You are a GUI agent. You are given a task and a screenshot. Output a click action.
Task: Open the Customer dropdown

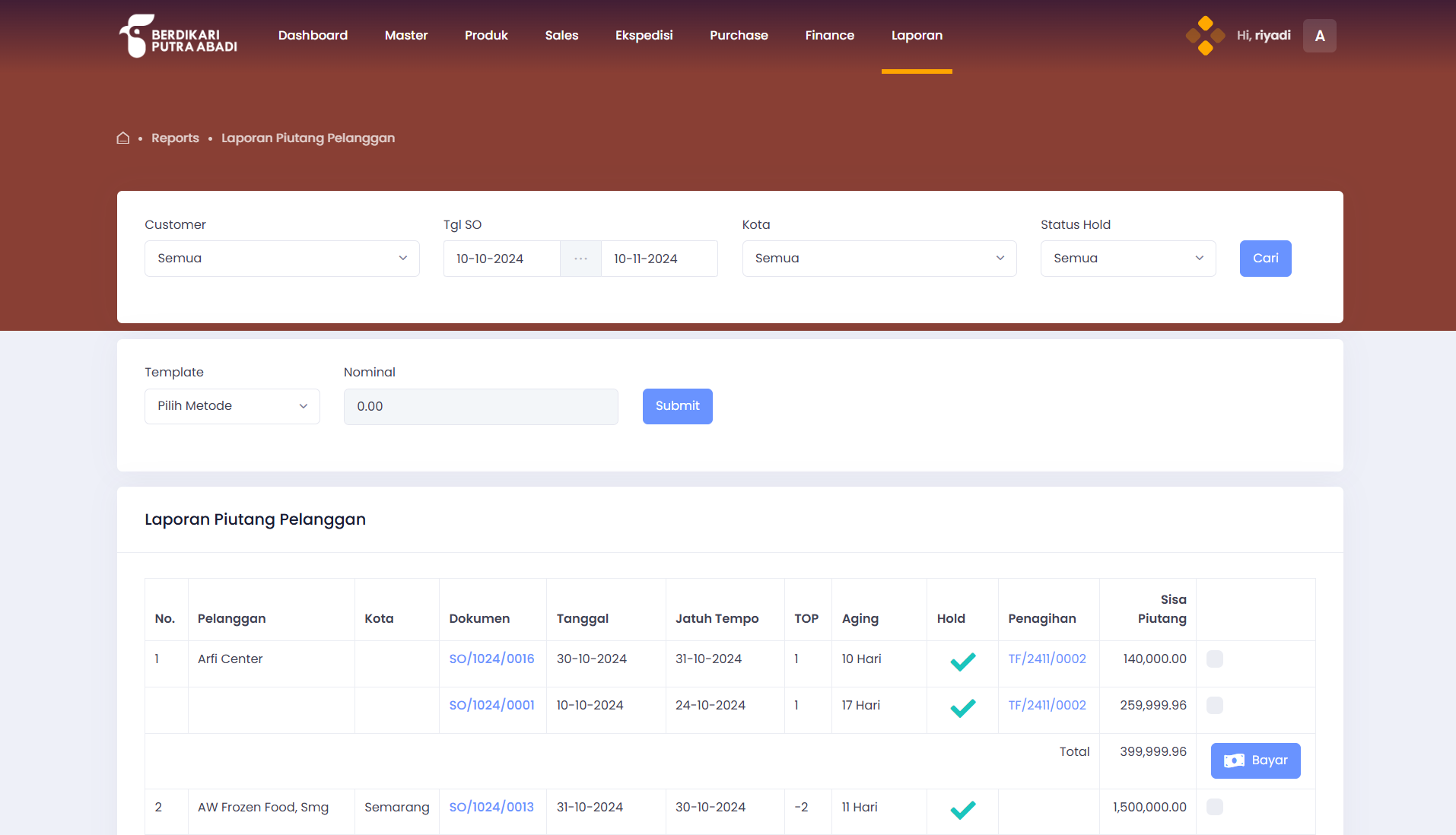(281, 259)
